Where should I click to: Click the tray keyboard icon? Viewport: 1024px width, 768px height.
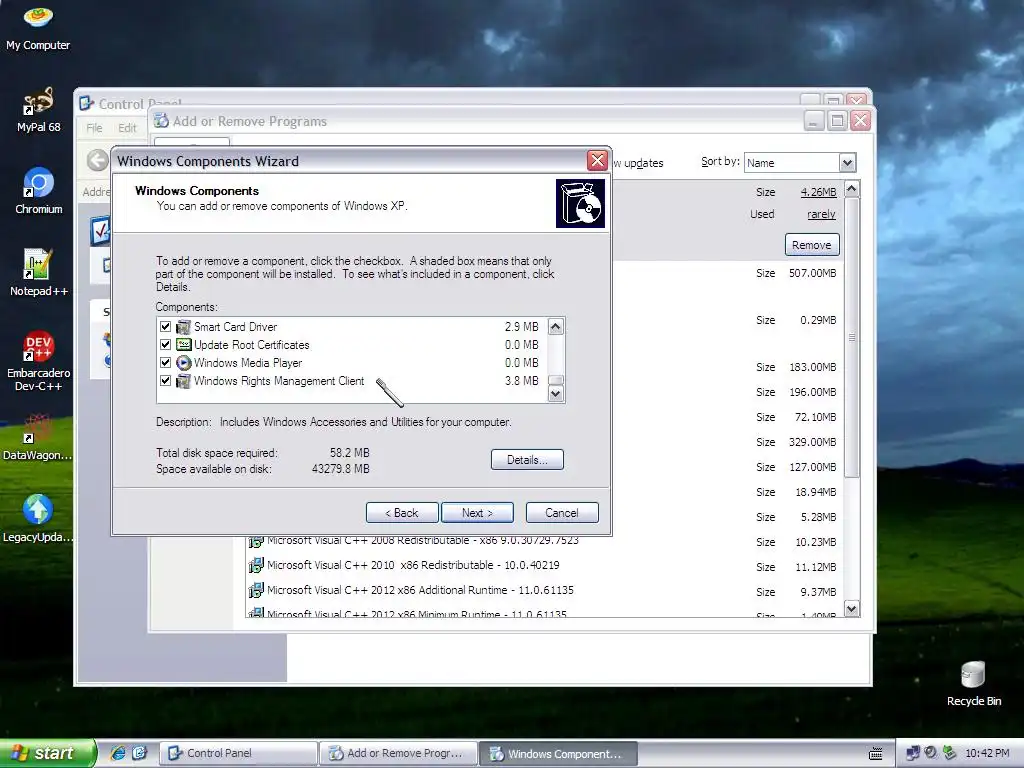pyautogui.click(x=876, y=754)
